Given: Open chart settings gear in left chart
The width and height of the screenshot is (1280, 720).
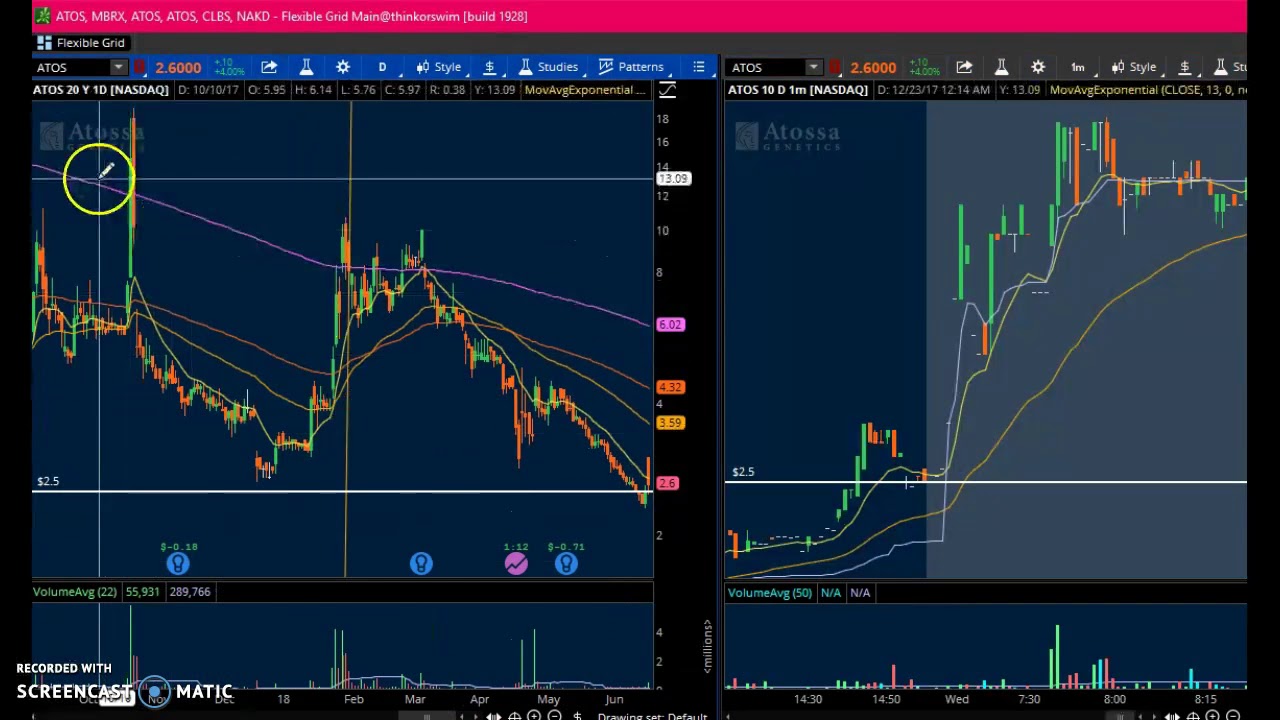Looking at the screenshot, I should click(x=343, y=67).
